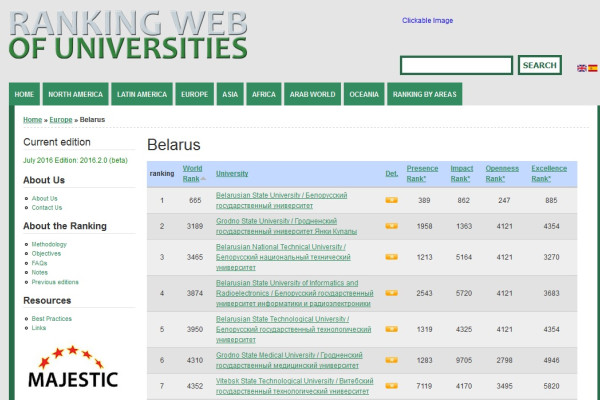Click openness rank value 2798

point(504,360)
